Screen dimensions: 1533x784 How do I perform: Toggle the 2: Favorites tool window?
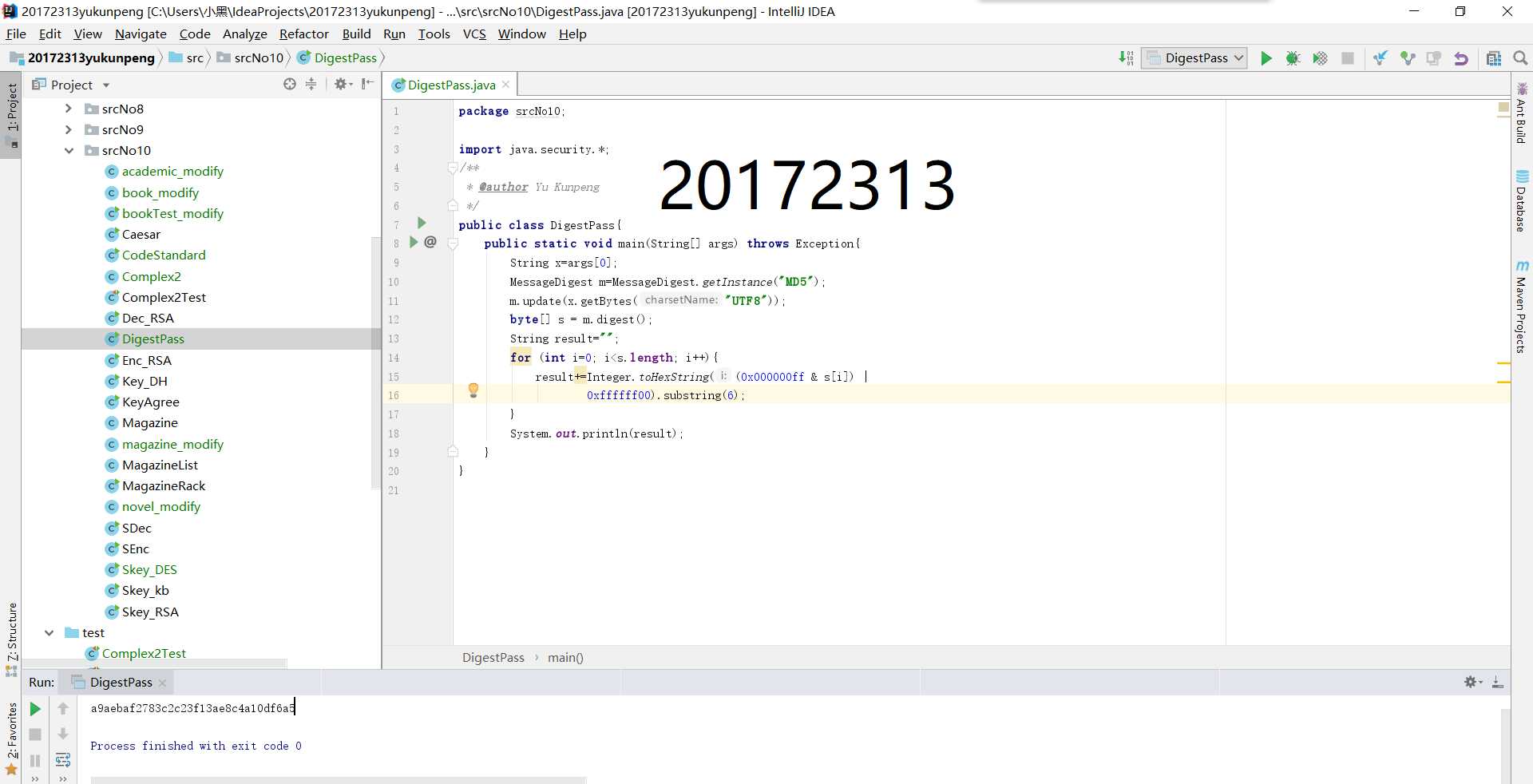click(11, 738)
